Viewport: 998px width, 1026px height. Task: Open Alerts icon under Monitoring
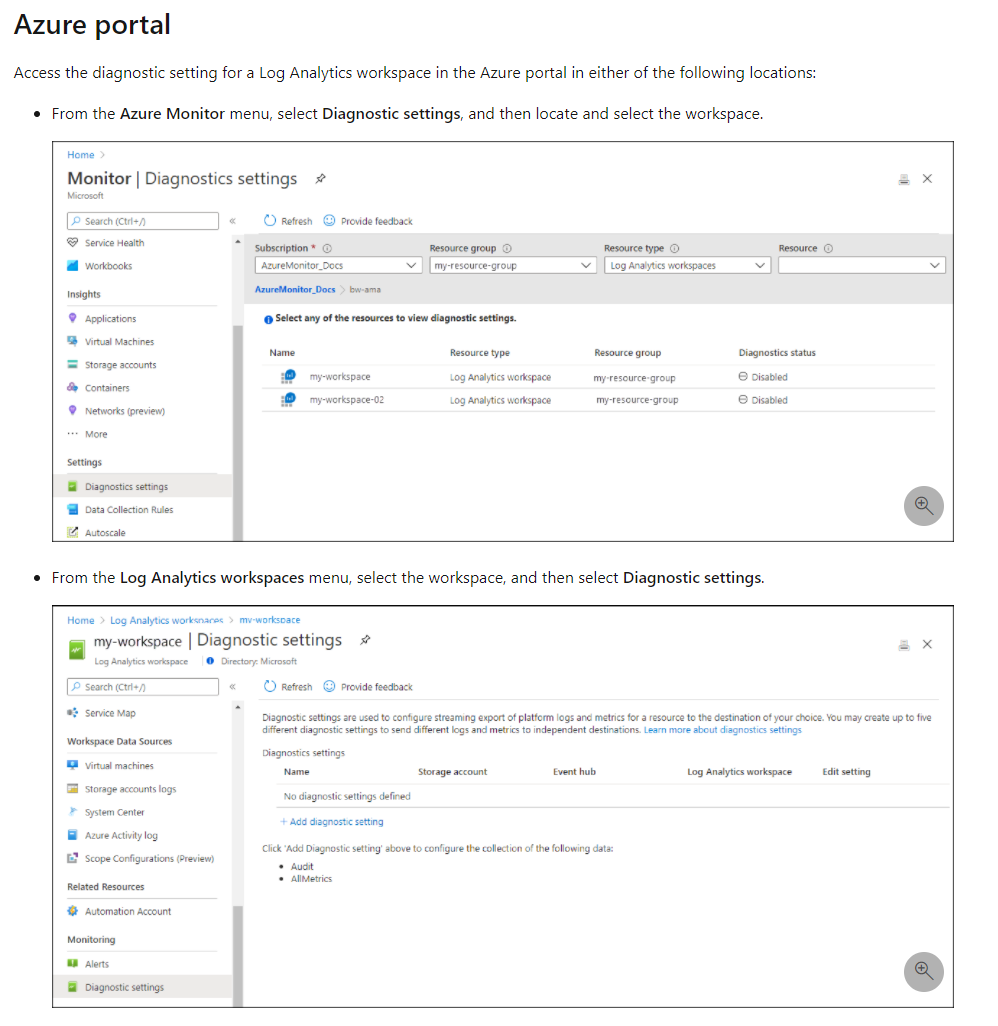point(73,963)
